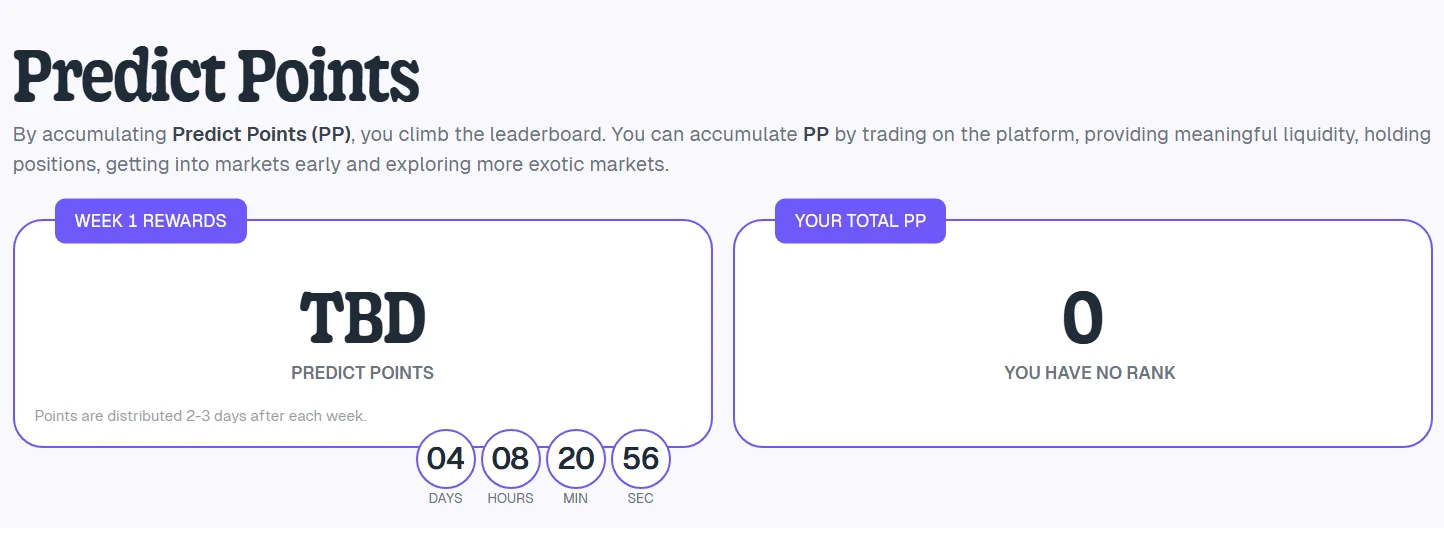Image resolution: width=1444 pixels, height=541 pixels.
Task: Click the Predict Points page heading
Action: [x=216, y=77]
